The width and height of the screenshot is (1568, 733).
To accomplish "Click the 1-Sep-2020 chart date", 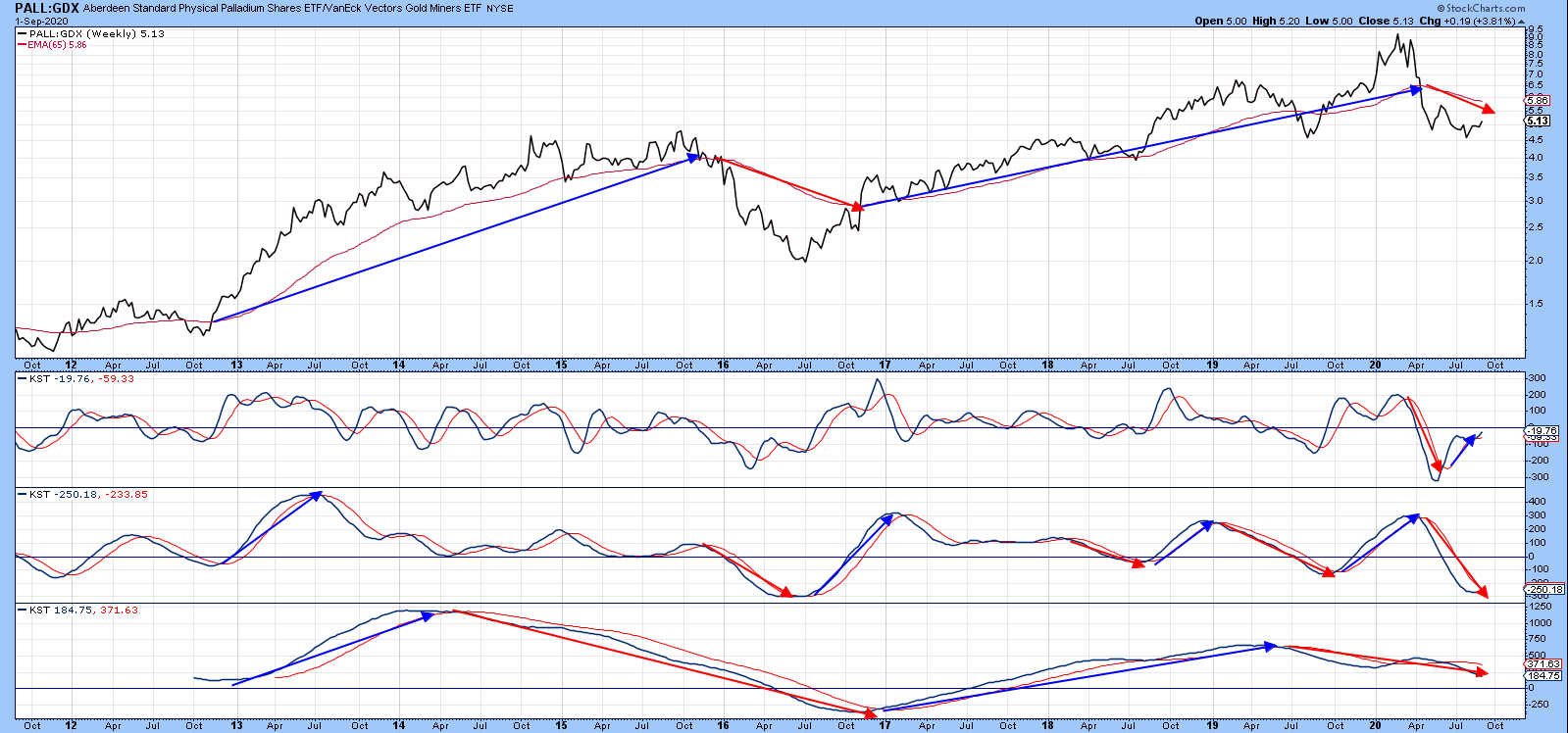I will pyautogui.click(x=41, y=21).
